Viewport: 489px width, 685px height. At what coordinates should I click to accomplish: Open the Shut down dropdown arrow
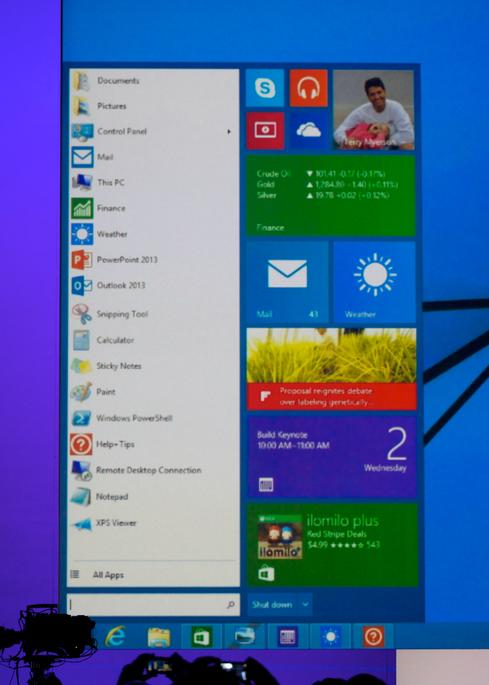(305, 605)
